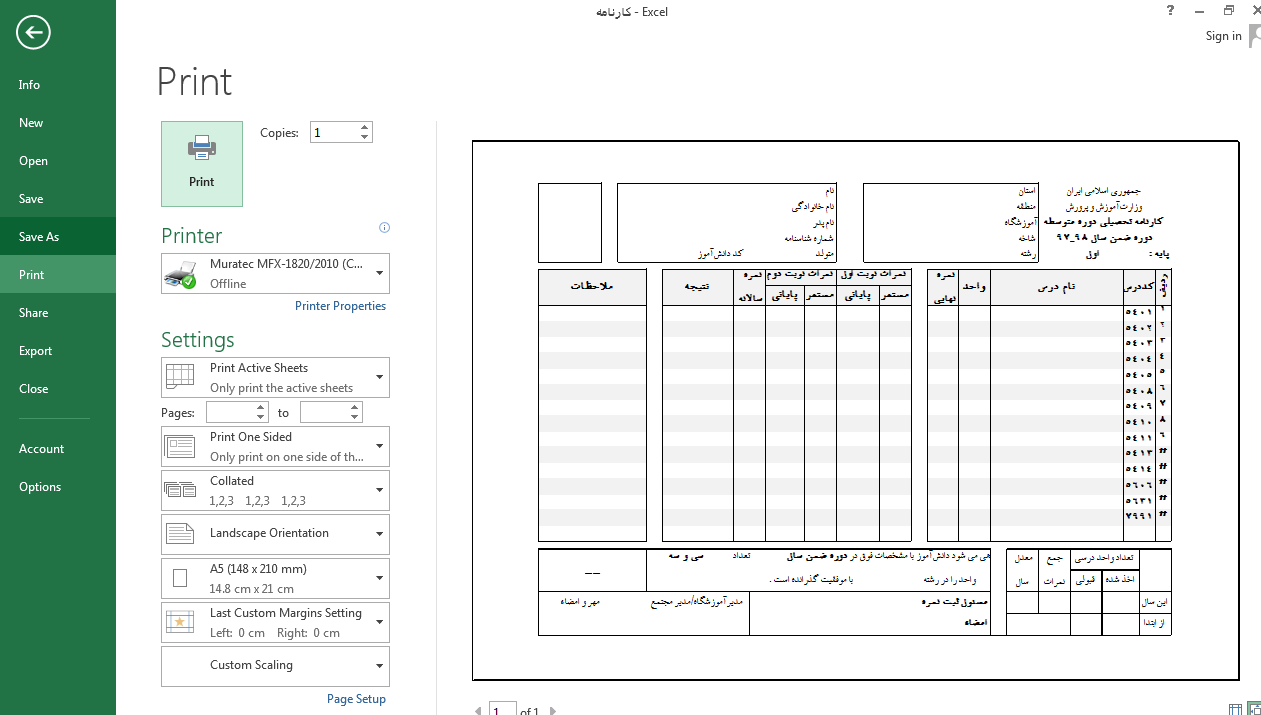Click the user avatar beside Sign in
The height and width of the screenshot is (715, 1261).
(1253, 36)
